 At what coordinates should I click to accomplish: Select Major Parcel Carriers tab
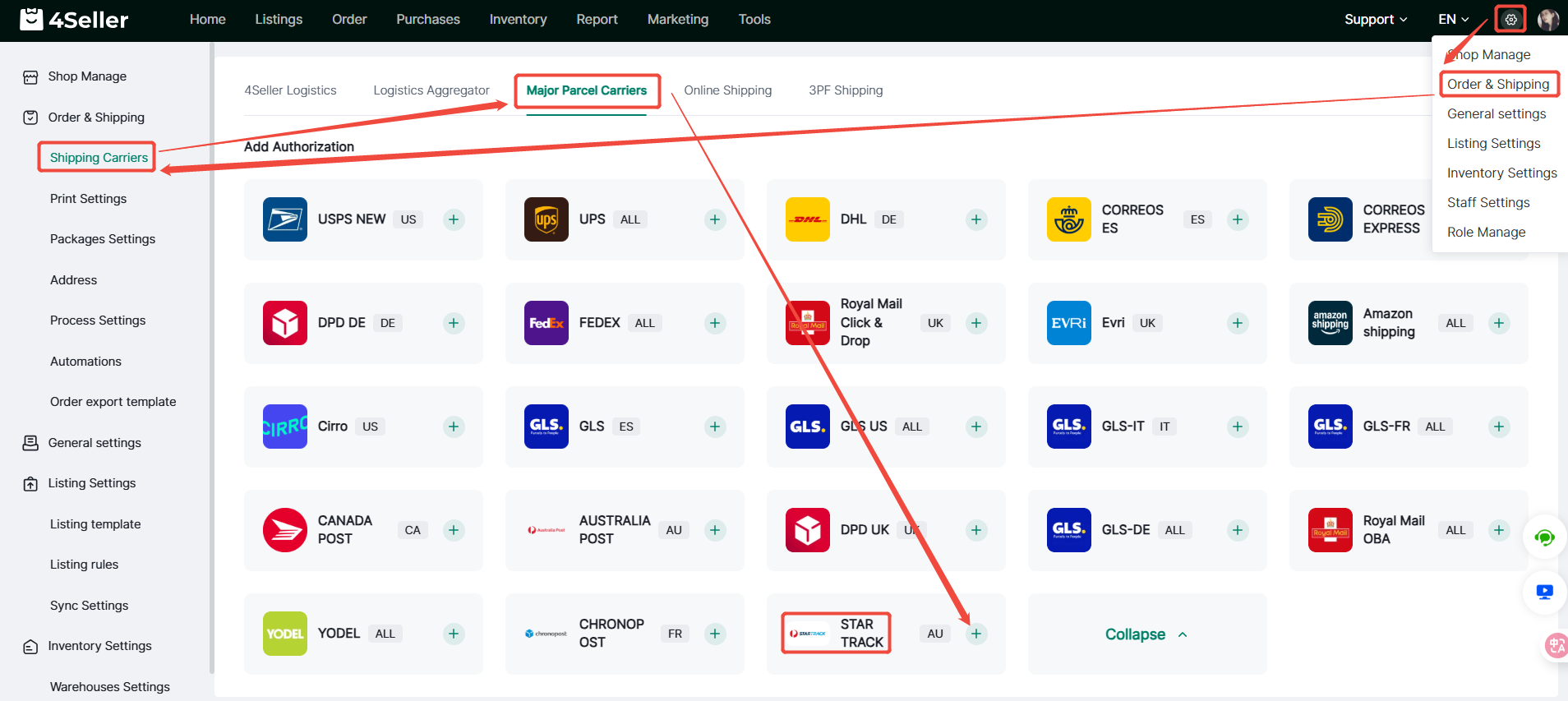point(587,90)
